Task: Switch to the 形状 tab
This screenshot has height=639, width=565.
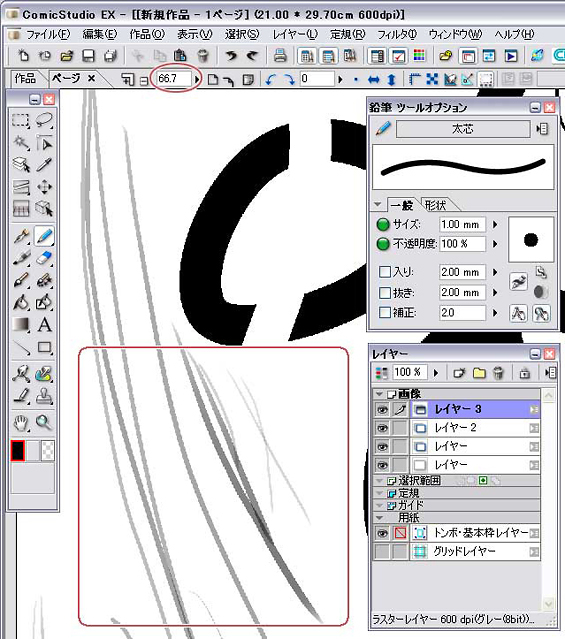Action: click(435, 205)
